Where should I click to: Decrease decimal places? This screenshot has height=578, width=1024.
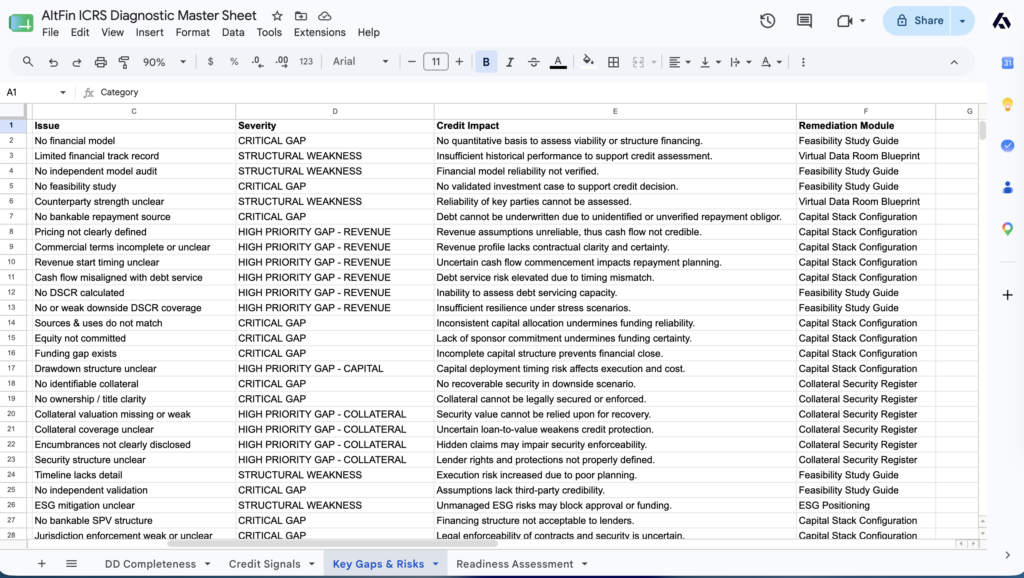pos(258,62)
